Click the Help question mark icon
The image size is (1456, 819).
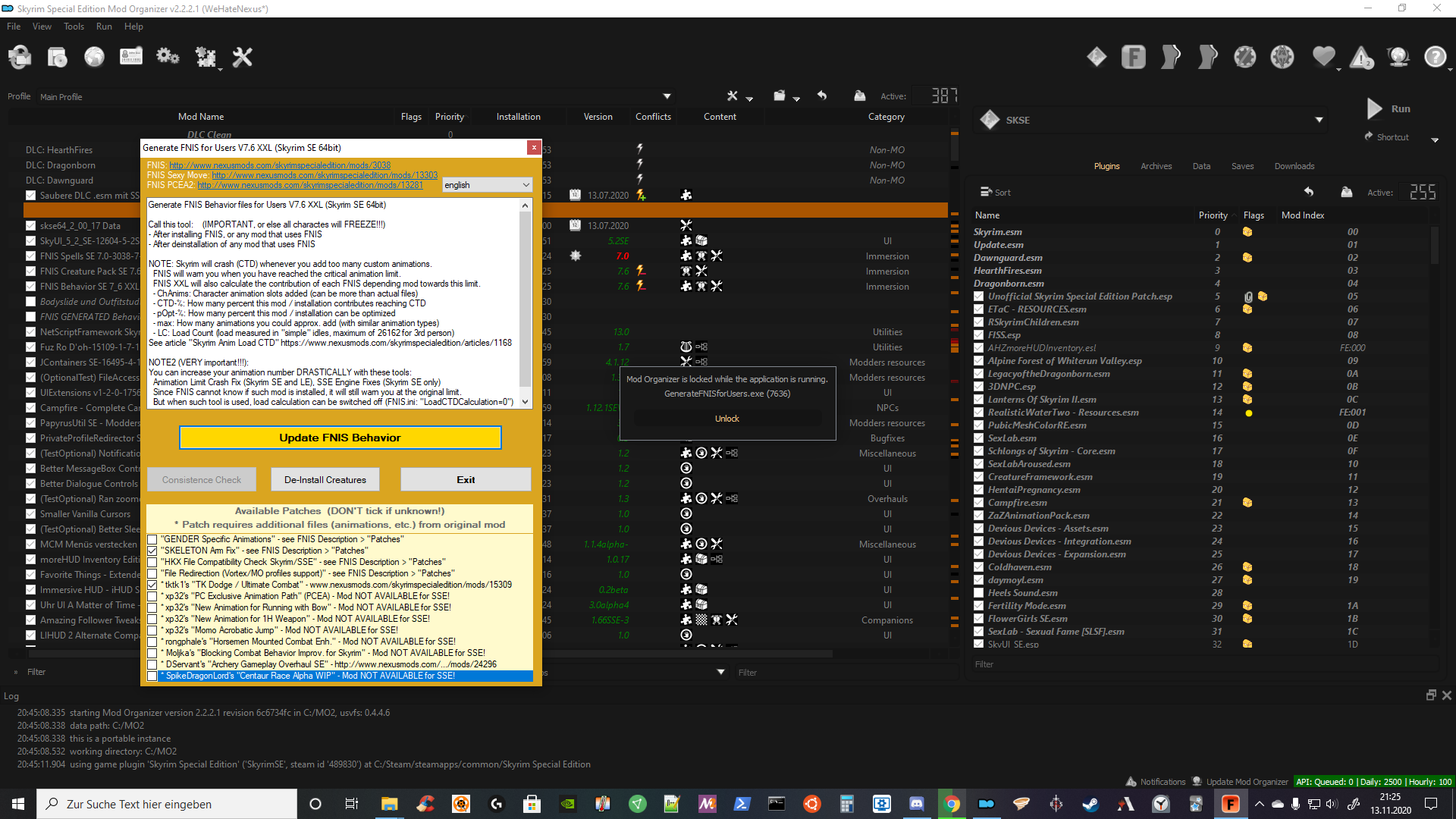1435,57
